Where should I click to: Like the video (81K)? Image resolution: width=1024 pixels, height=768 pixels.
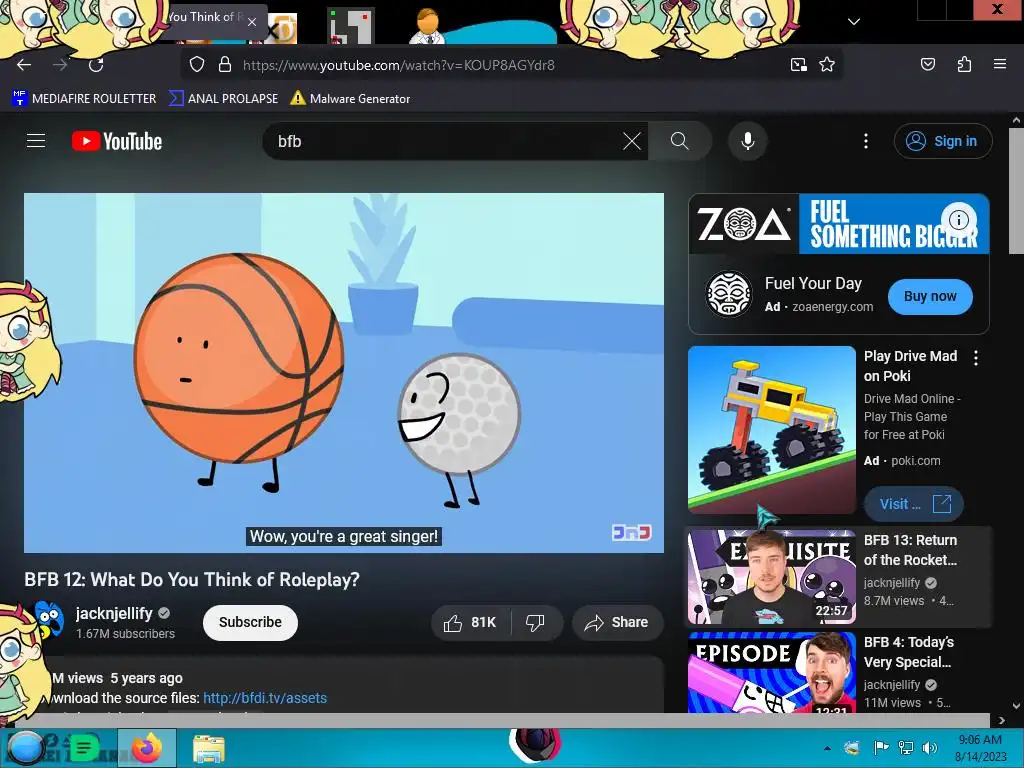pos(470,622)
